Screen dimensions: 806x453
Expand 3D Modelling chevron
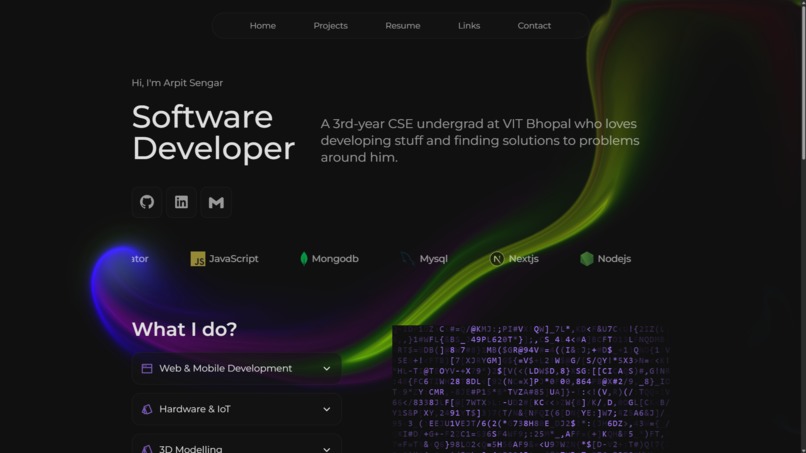326,449
